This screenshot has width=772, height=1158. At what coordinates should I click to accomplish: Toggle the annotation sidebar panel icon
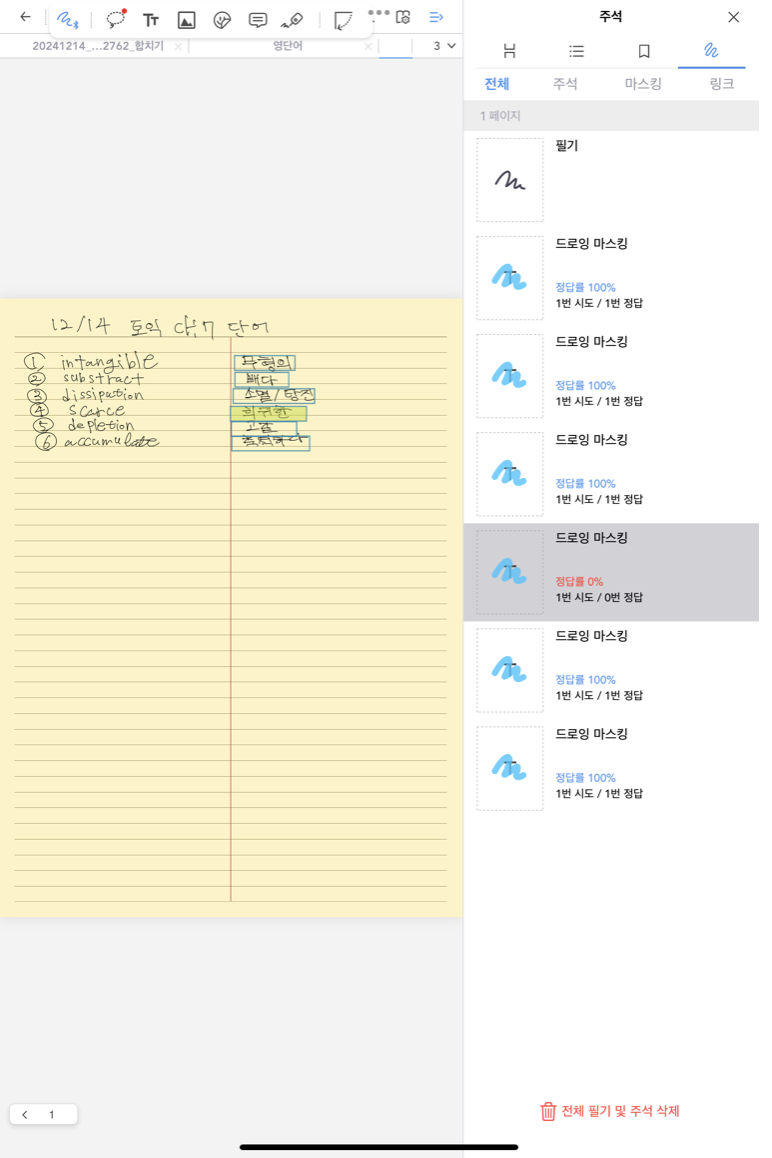coord(436,16)
